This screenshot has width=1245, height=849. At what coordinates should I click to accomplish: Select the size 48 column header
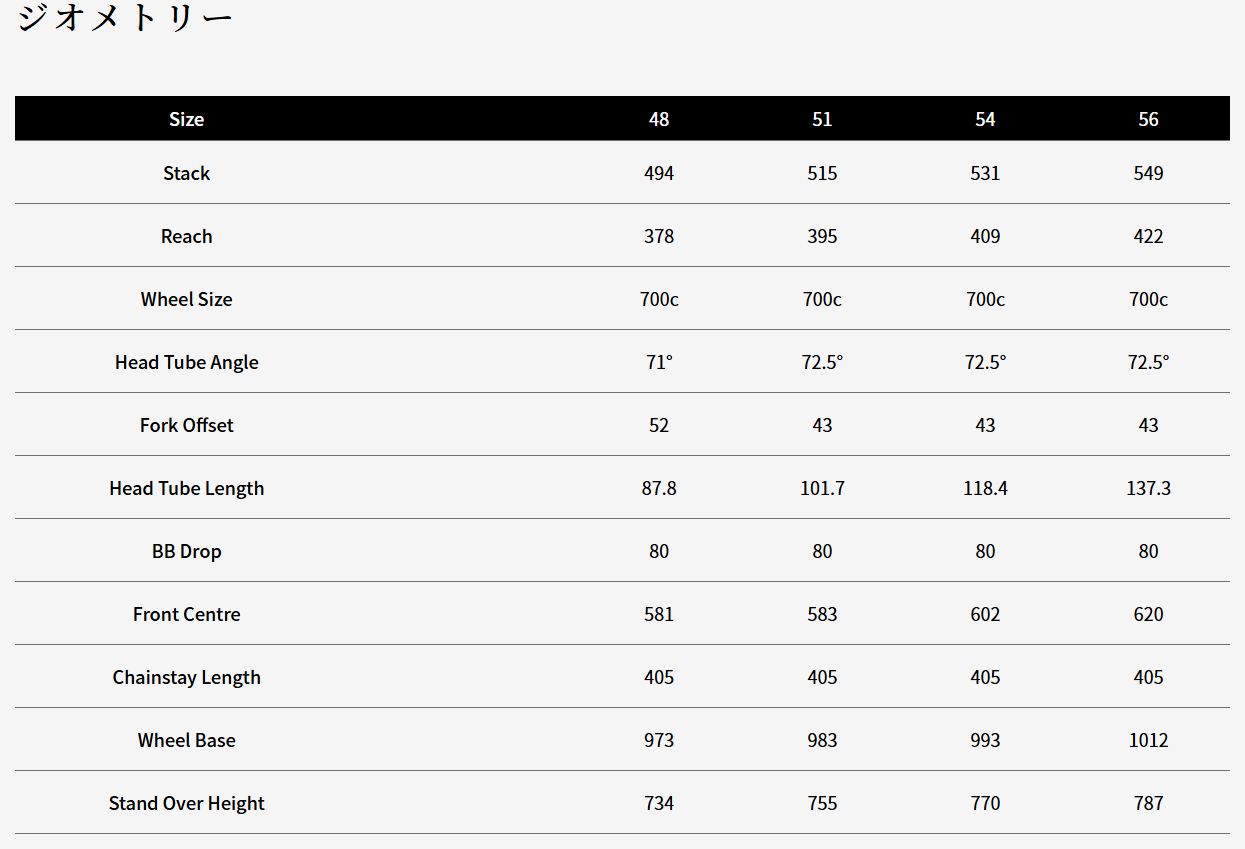click(659, 119)
